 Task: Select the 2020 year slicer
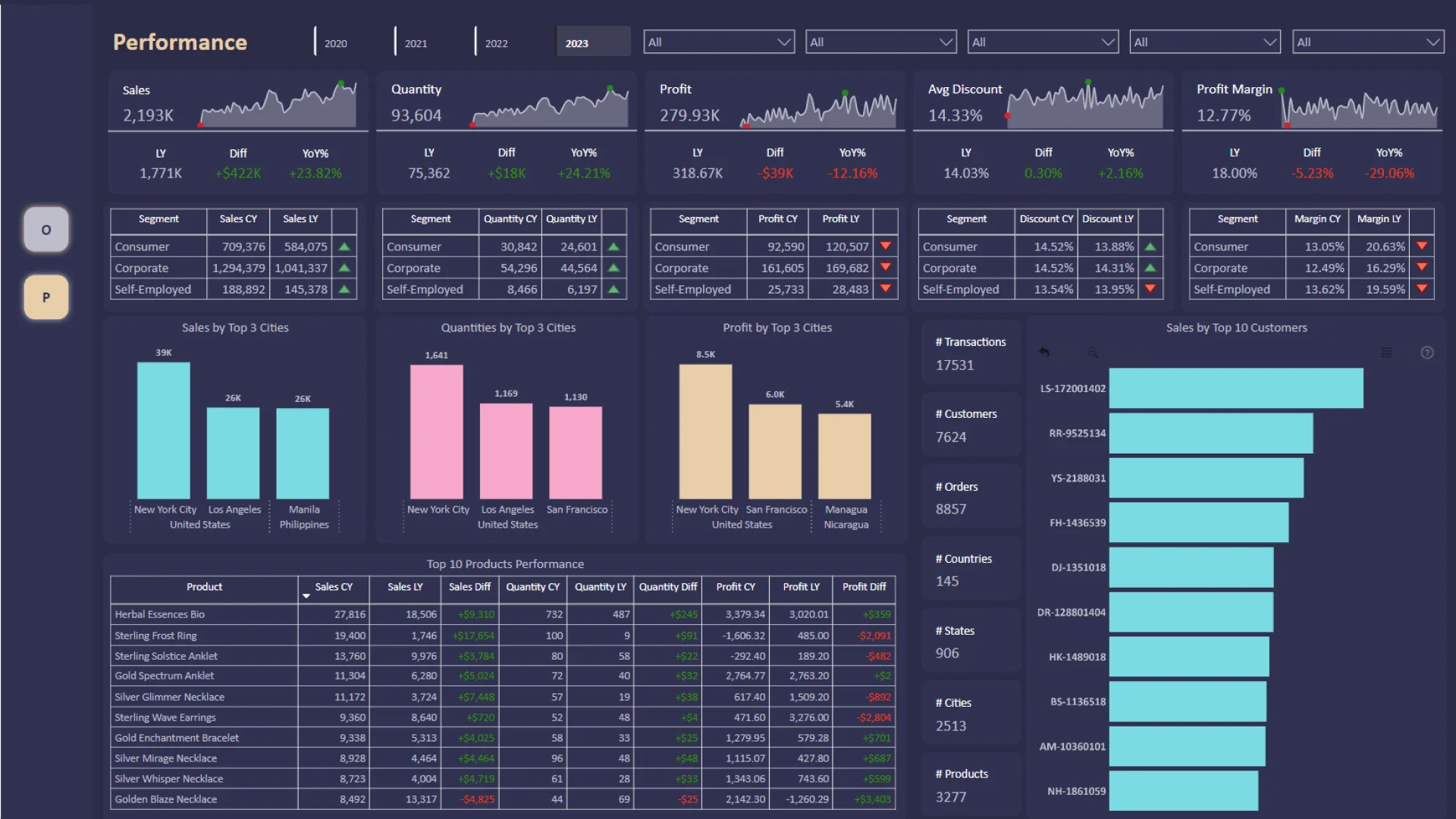coord(350,42)
